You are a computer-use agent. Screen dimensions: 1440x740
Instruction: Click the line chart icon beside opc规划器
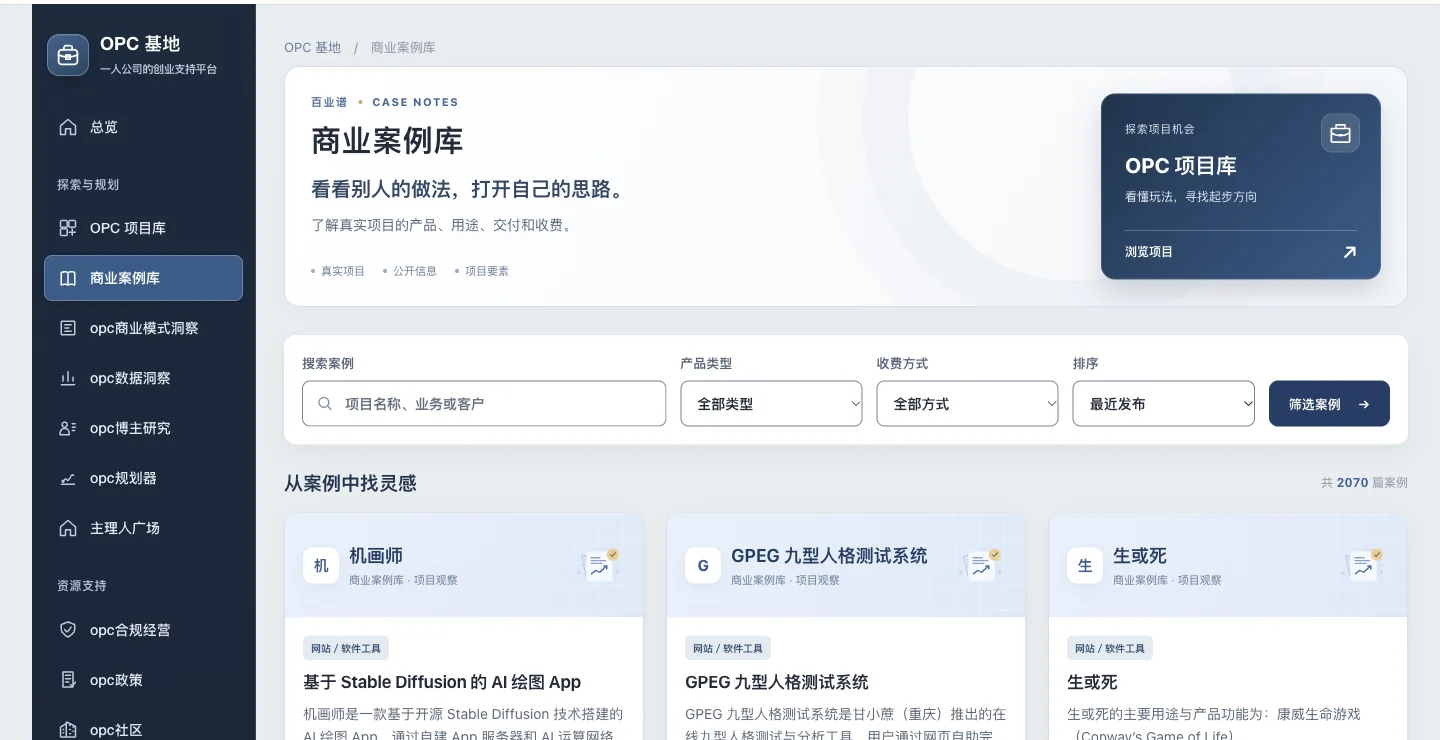pyautogui.click(x=68, y=478)
